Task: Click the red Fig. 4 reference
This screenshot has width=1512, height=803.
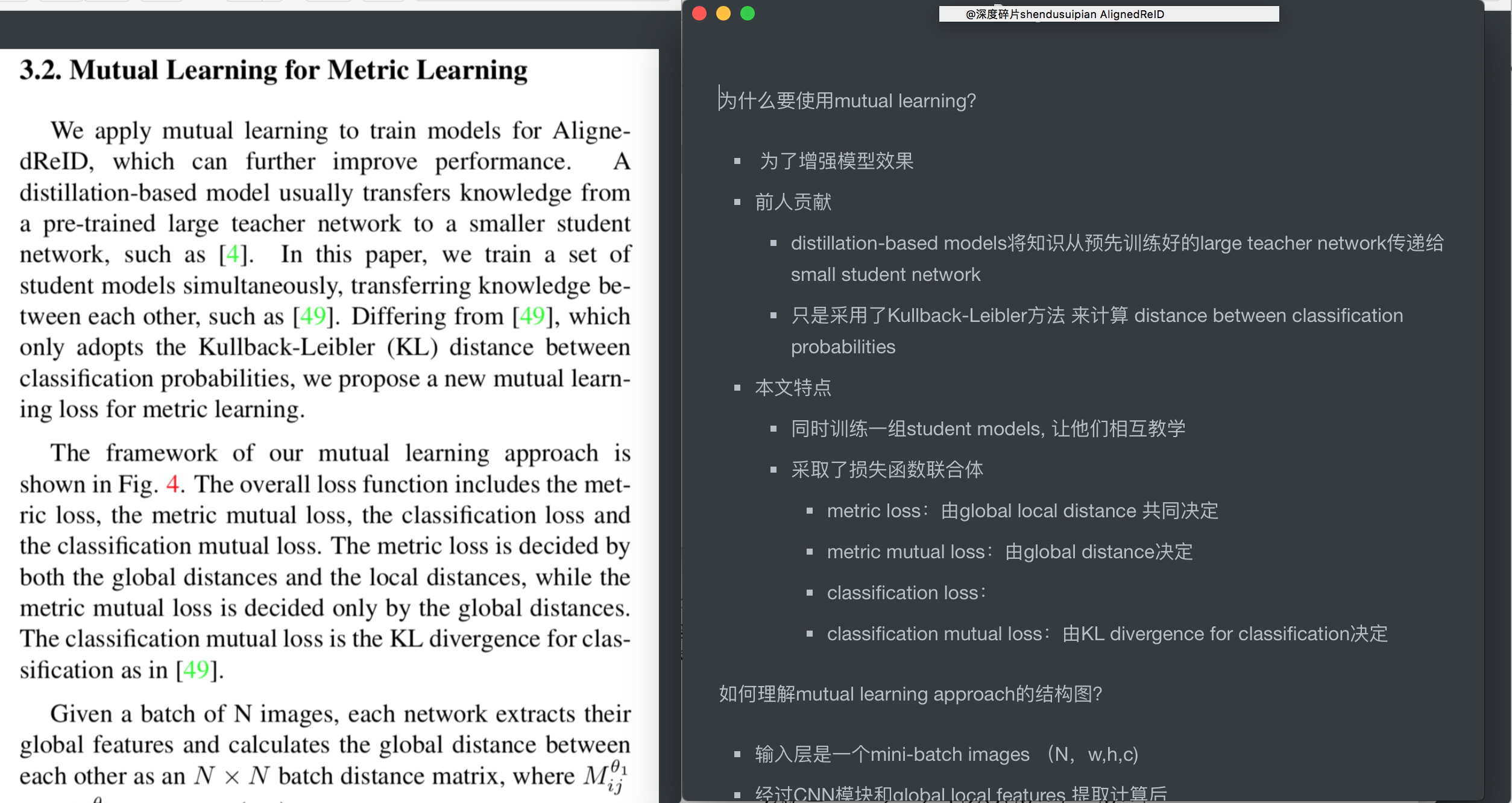Action: [174, 484]
